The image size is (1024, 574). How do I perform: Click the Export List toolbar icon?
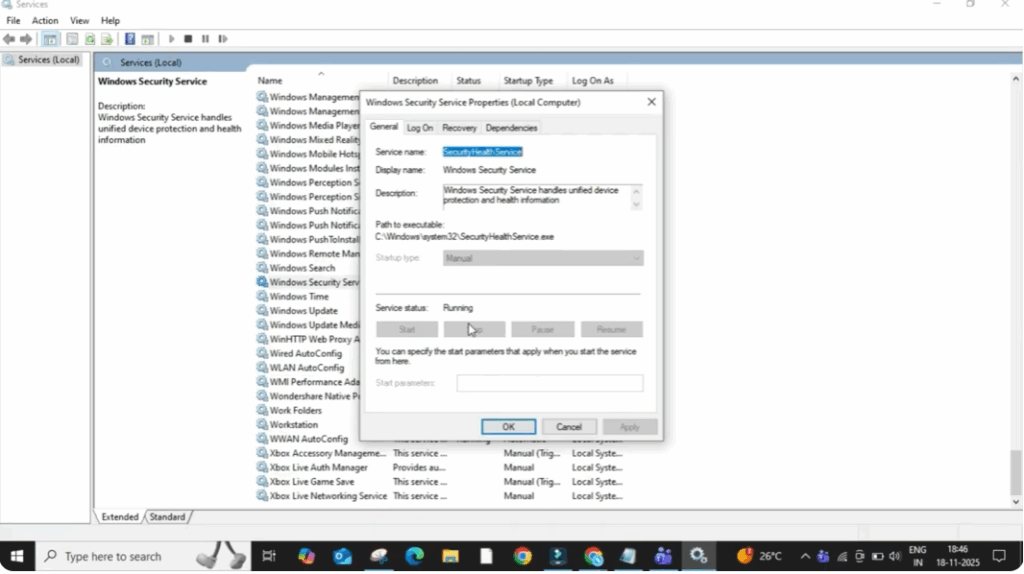point(107,39)
